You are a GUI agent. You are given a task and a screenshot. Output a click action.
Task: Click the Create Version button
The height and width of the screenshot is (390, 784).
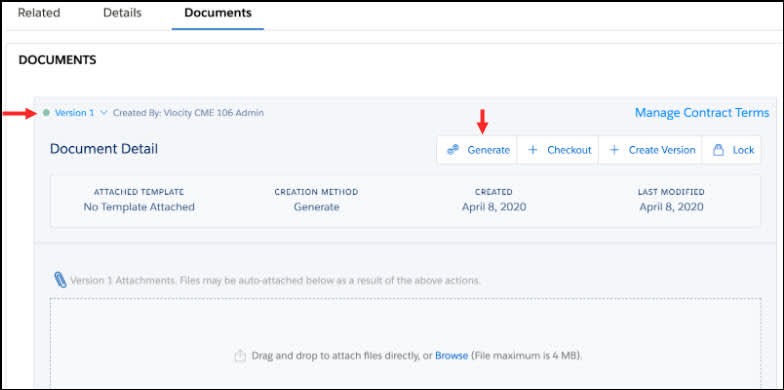650,150
